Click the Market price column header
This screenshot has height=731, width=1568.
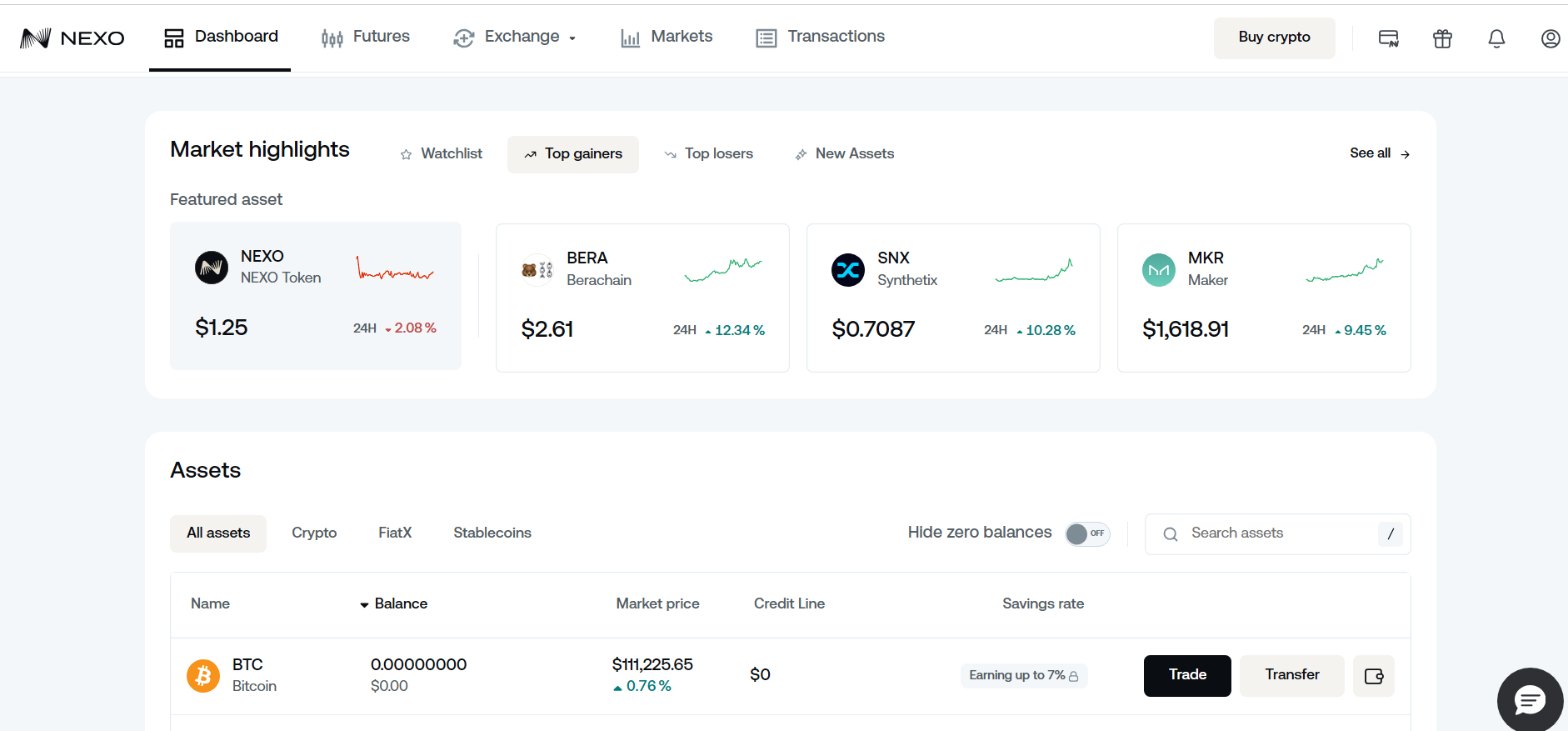[657, 604]
